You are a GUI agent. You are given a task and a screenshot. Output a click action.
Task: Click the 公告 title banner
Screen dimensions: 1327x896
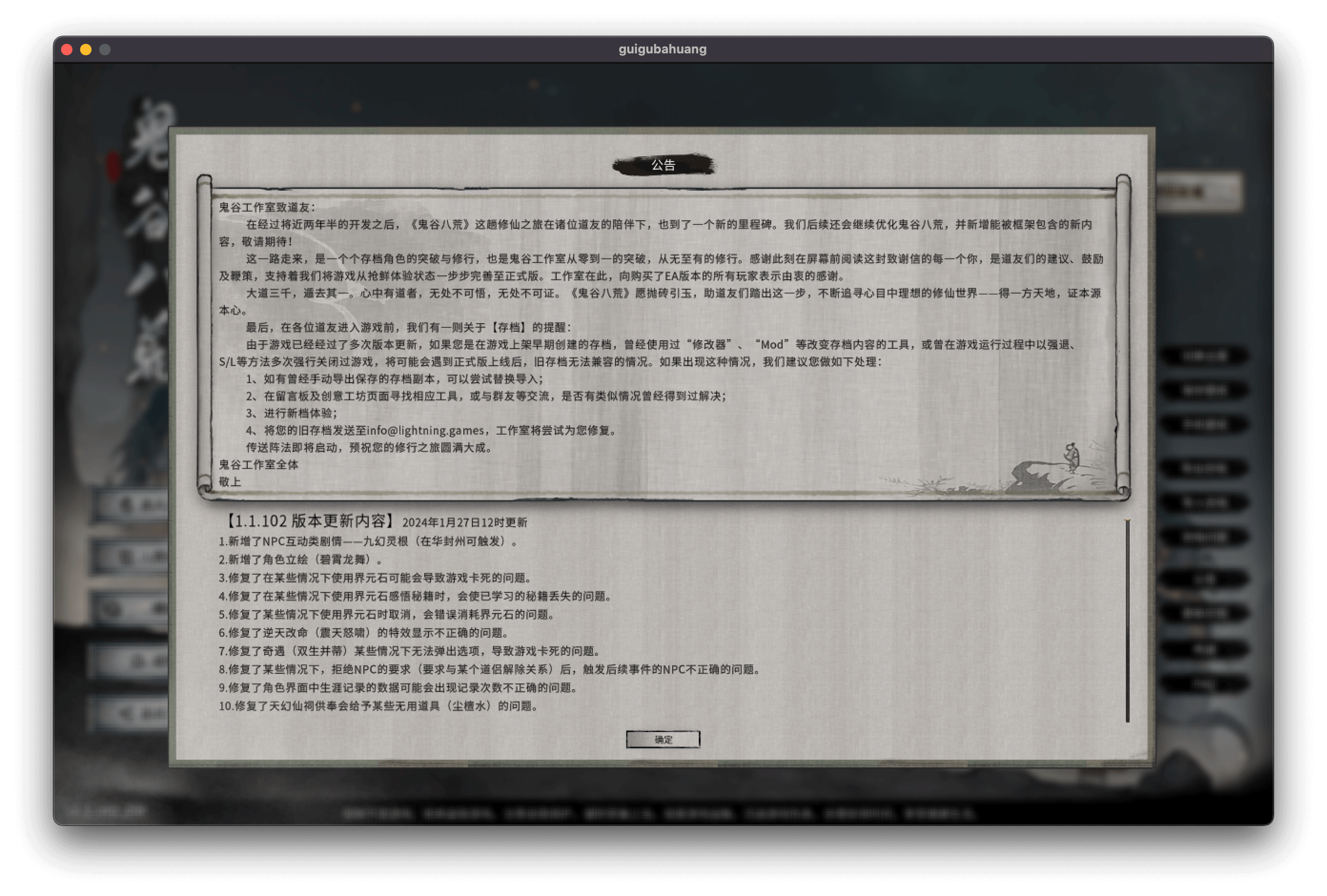click(x=663, y=165)
